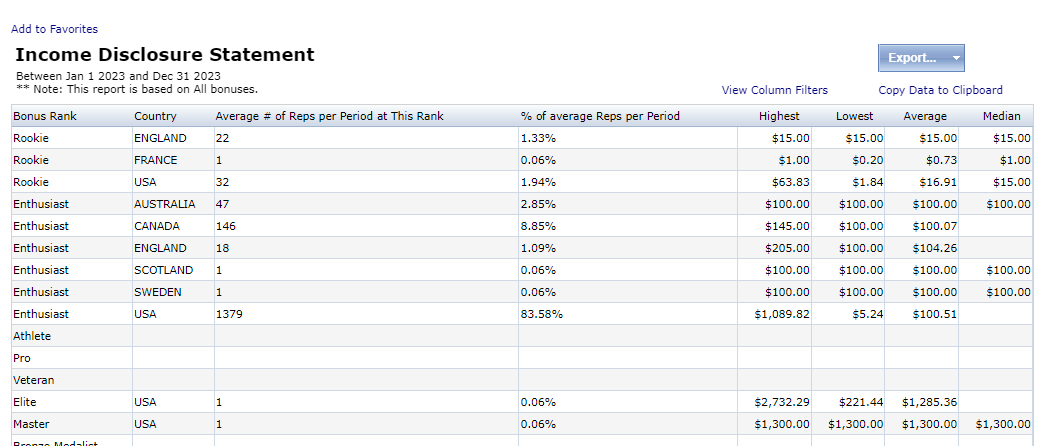This screenshot has height=446, width=1048.
Task: Click the Add to Favorites link
Action: click(x=54, y=29)
